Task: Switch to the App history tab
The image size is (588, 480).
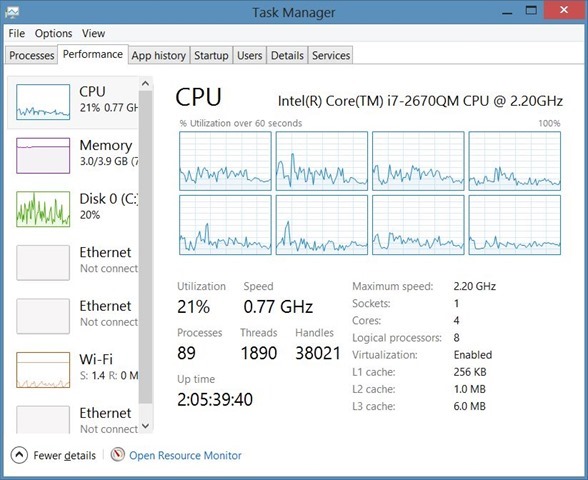Action: click(159, 56)
